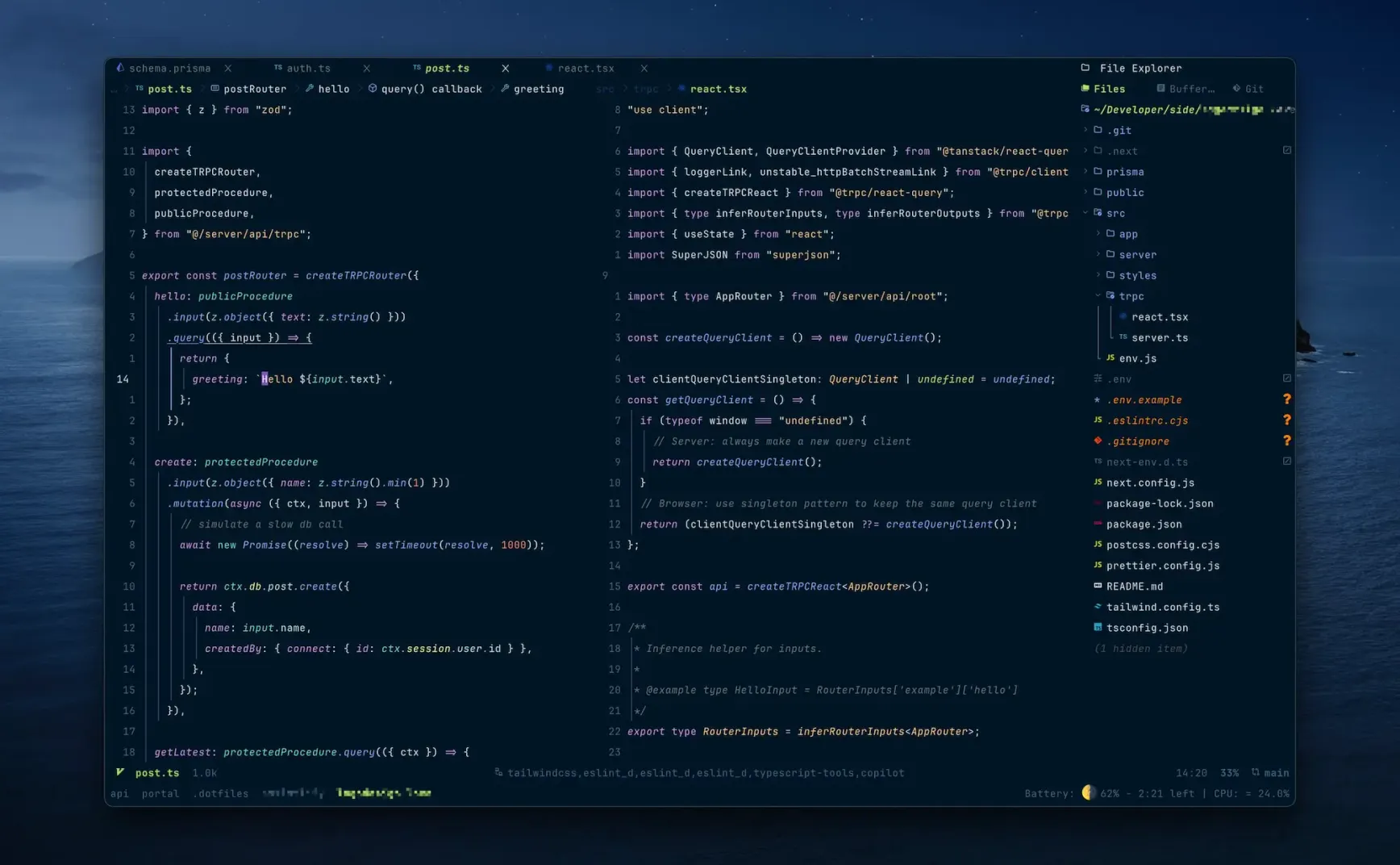Select the tmux window named api
Image resolution: width=1400 pixels, height=865 pixels.
click(119, 793)
